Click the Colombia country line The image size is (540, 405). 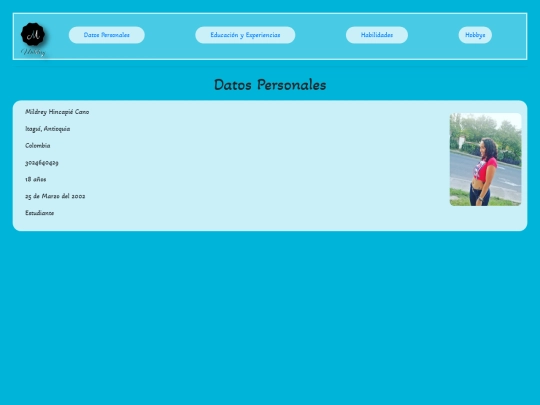coord(38,146)
